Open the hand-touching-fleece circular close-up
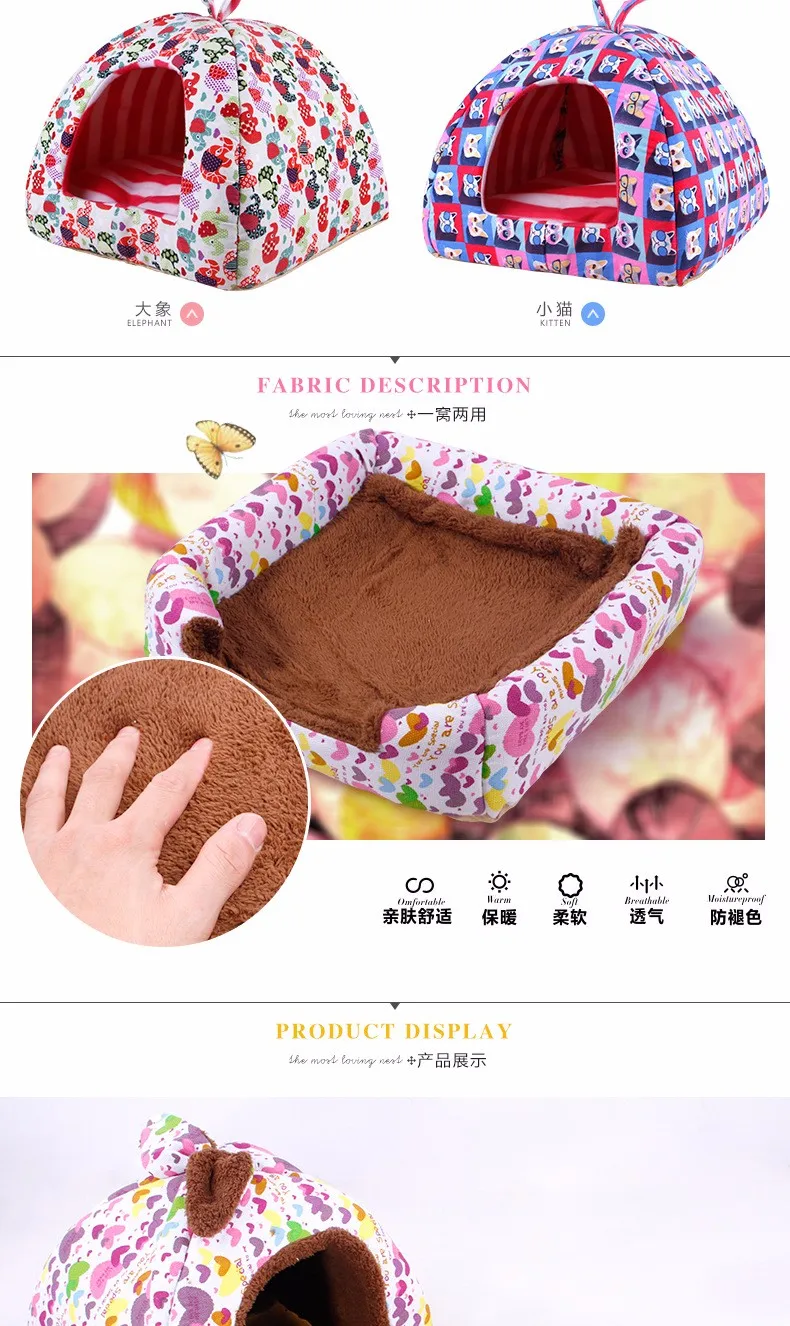This screenshot has width=790, height=1326. pos(165,802)
